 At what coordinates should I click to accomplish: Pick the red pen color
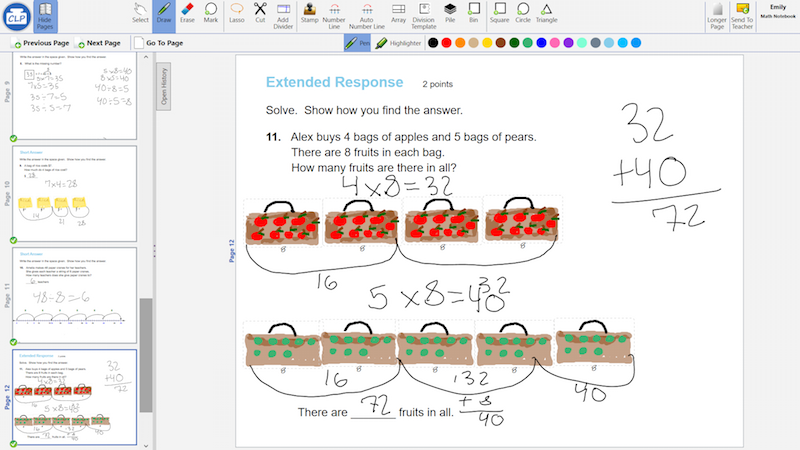coord(446,43)
